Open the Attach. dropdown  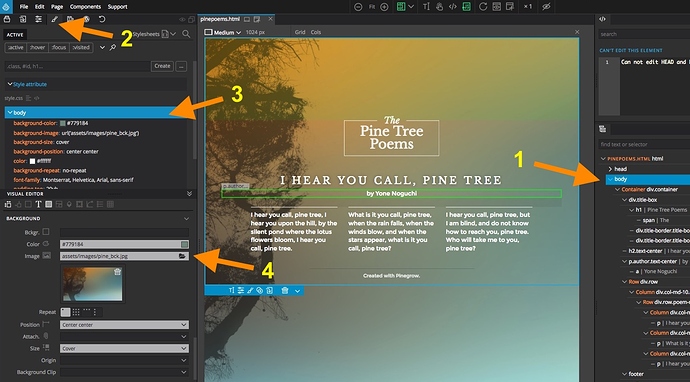pos(124,337)
